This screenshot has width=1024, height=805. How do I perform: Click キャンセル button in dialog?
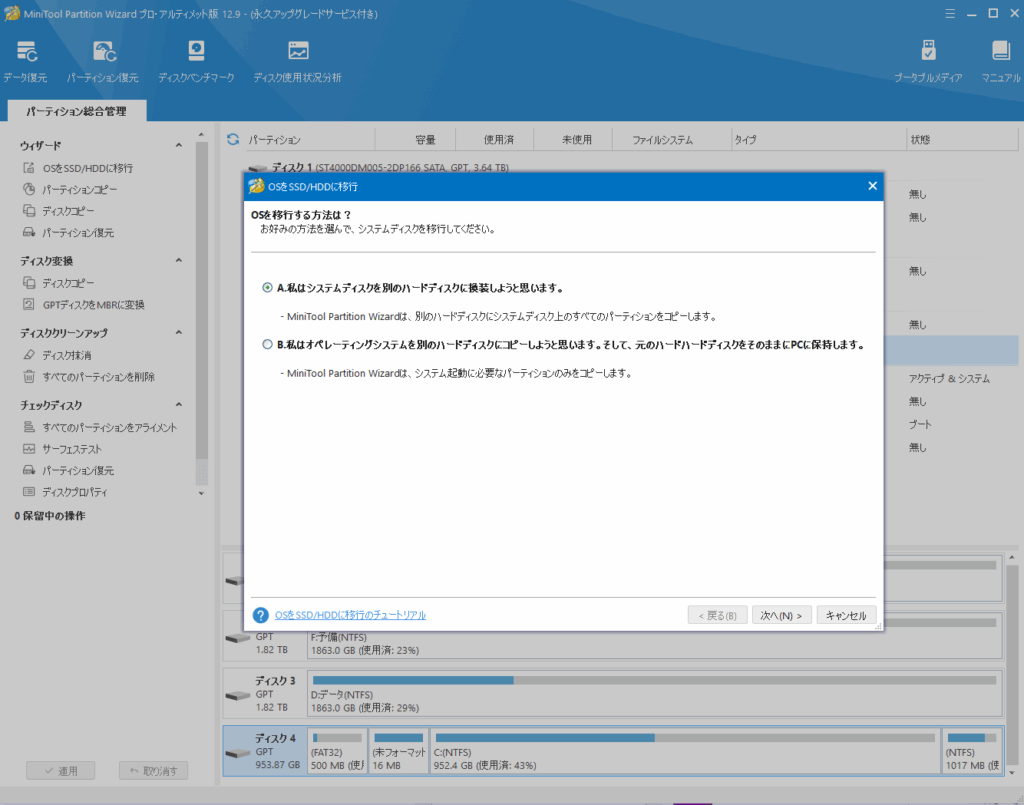pos(846,615)
